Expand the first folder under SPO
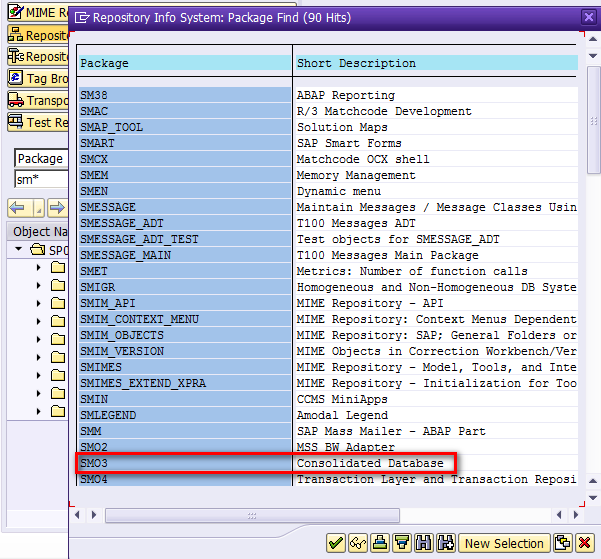This screenshot has width=601, height=559. (38, 267)
